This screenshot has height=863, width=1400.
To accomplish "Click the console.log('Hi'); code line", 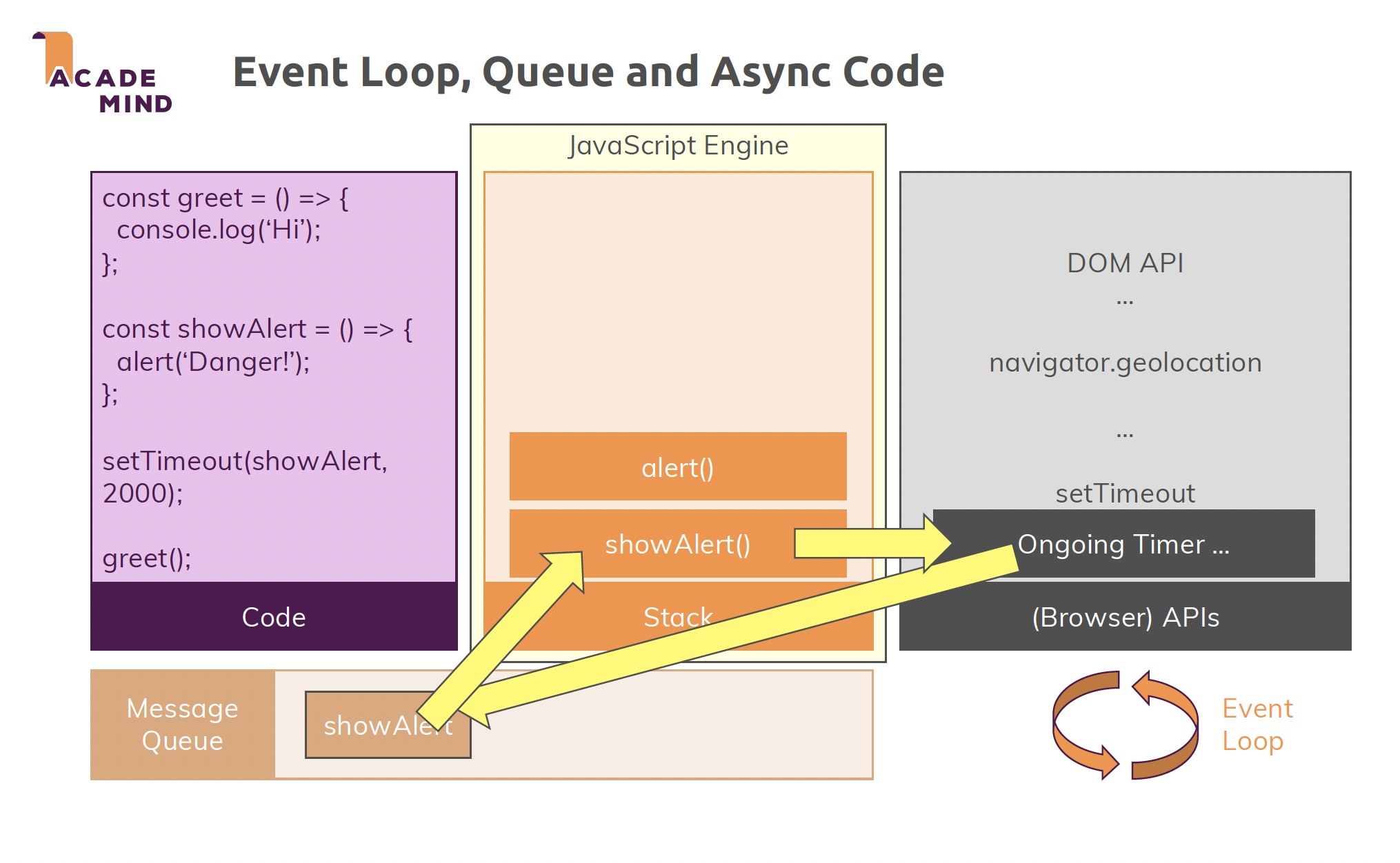I will coord(219,230).
